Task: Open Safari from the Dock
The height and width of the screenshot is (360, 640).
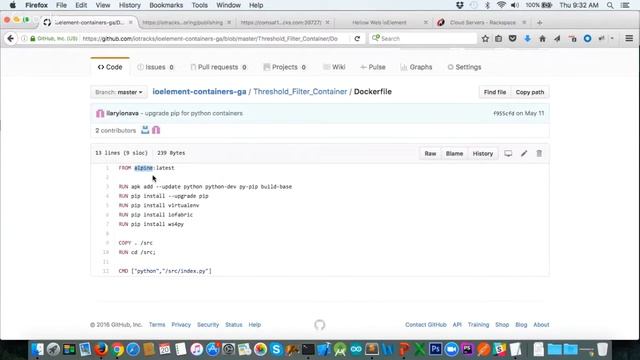Action: tap(133, 349)
